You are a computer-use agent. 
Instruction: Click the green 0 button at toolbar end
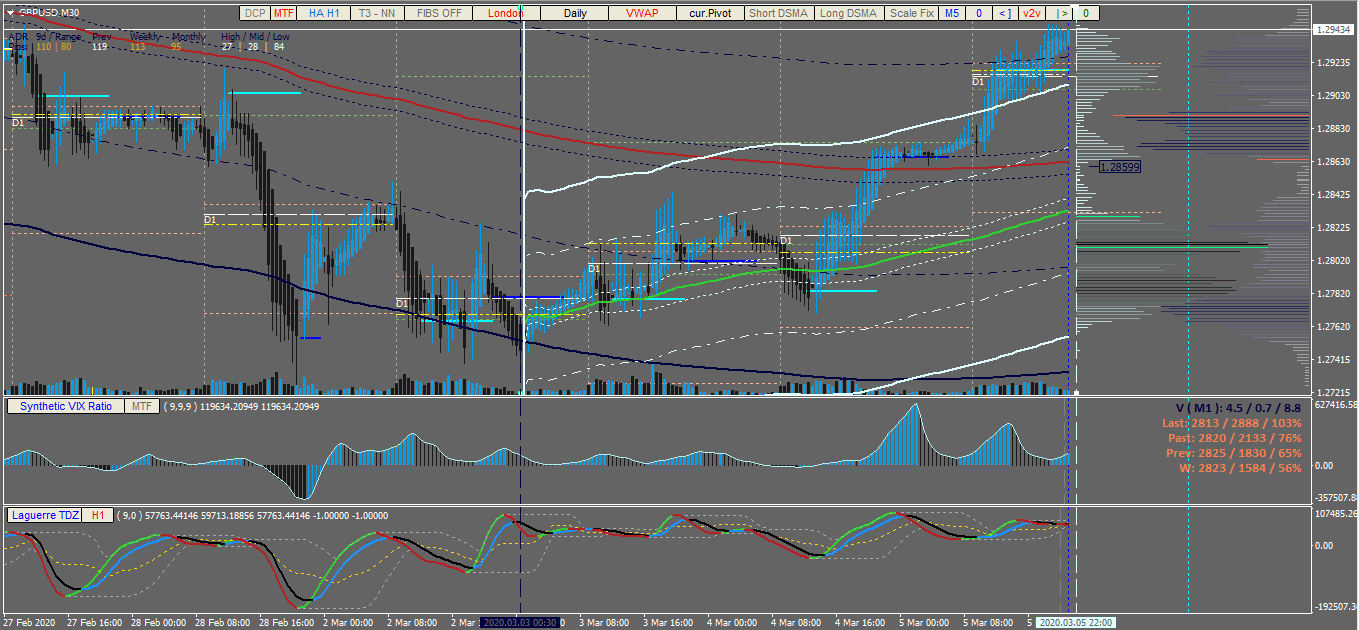tap(1086, 13)
